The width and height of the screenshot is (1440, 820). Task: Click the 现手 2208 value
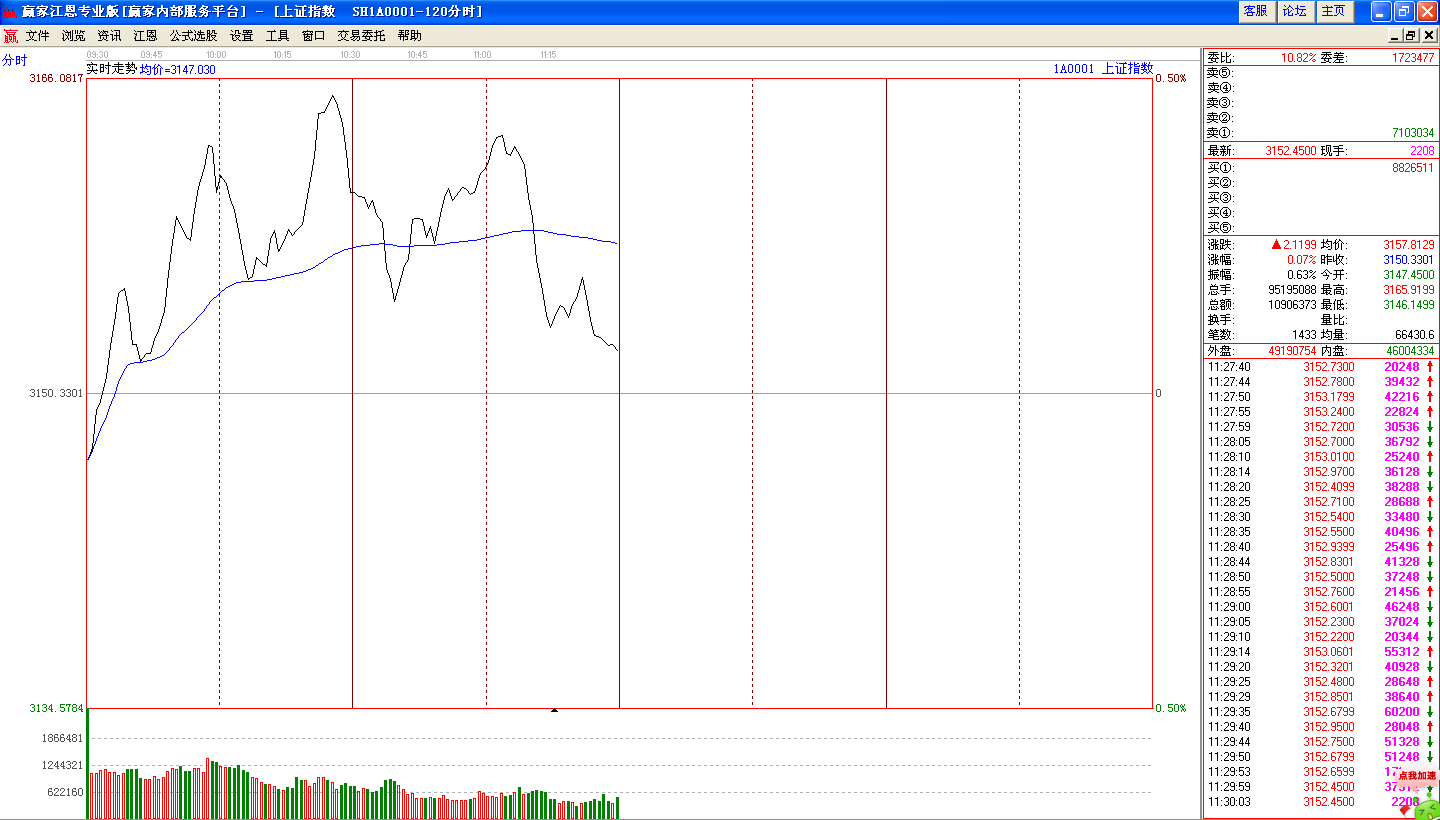tap(1422, 151)
